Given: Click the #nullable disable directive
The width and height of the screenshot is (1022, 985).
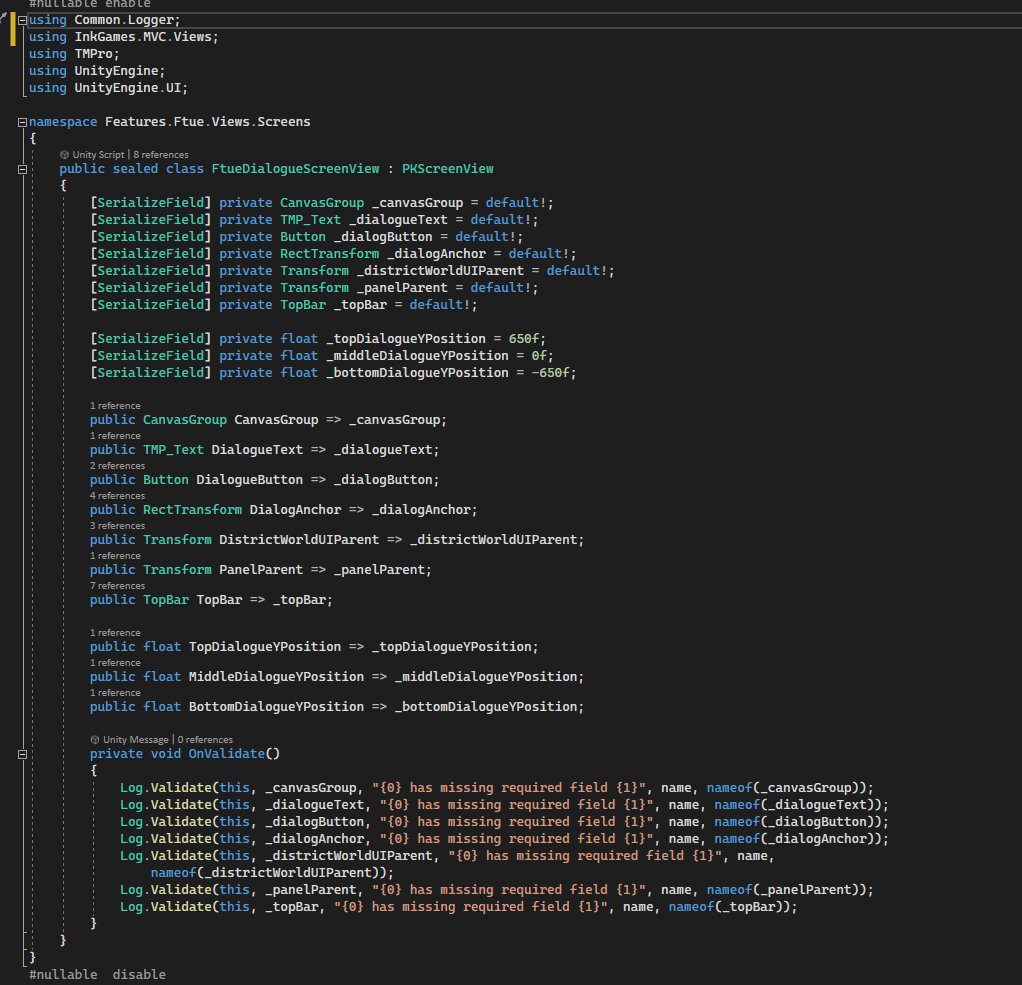Looking at the screenshot, I should (97, 975).
